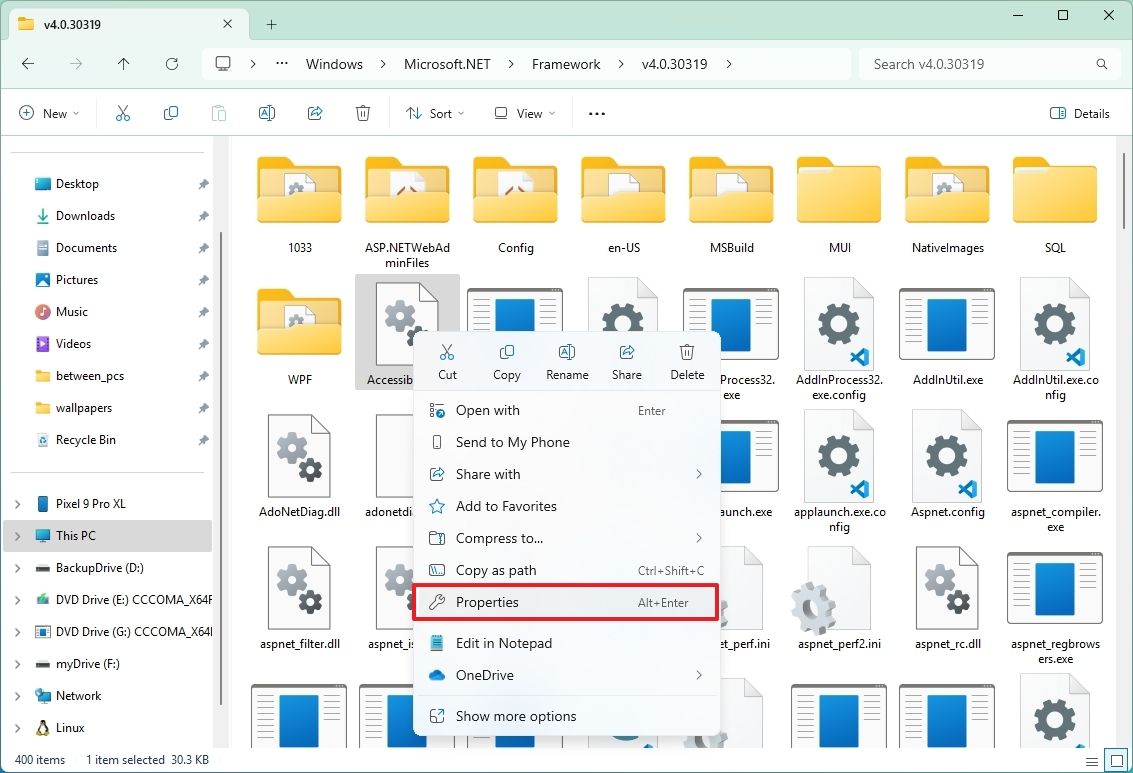Open the Sort options dropdown
Viewport: 1133px width, 773px height.
(x=434, y=112)
